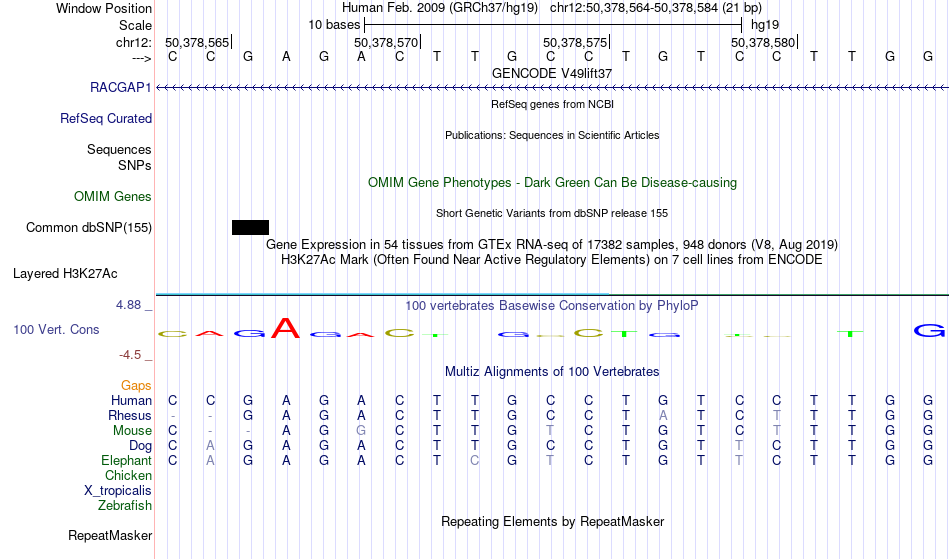Click the SNPs track label
This screenshot has width=950, height=559.
point(135,165)
